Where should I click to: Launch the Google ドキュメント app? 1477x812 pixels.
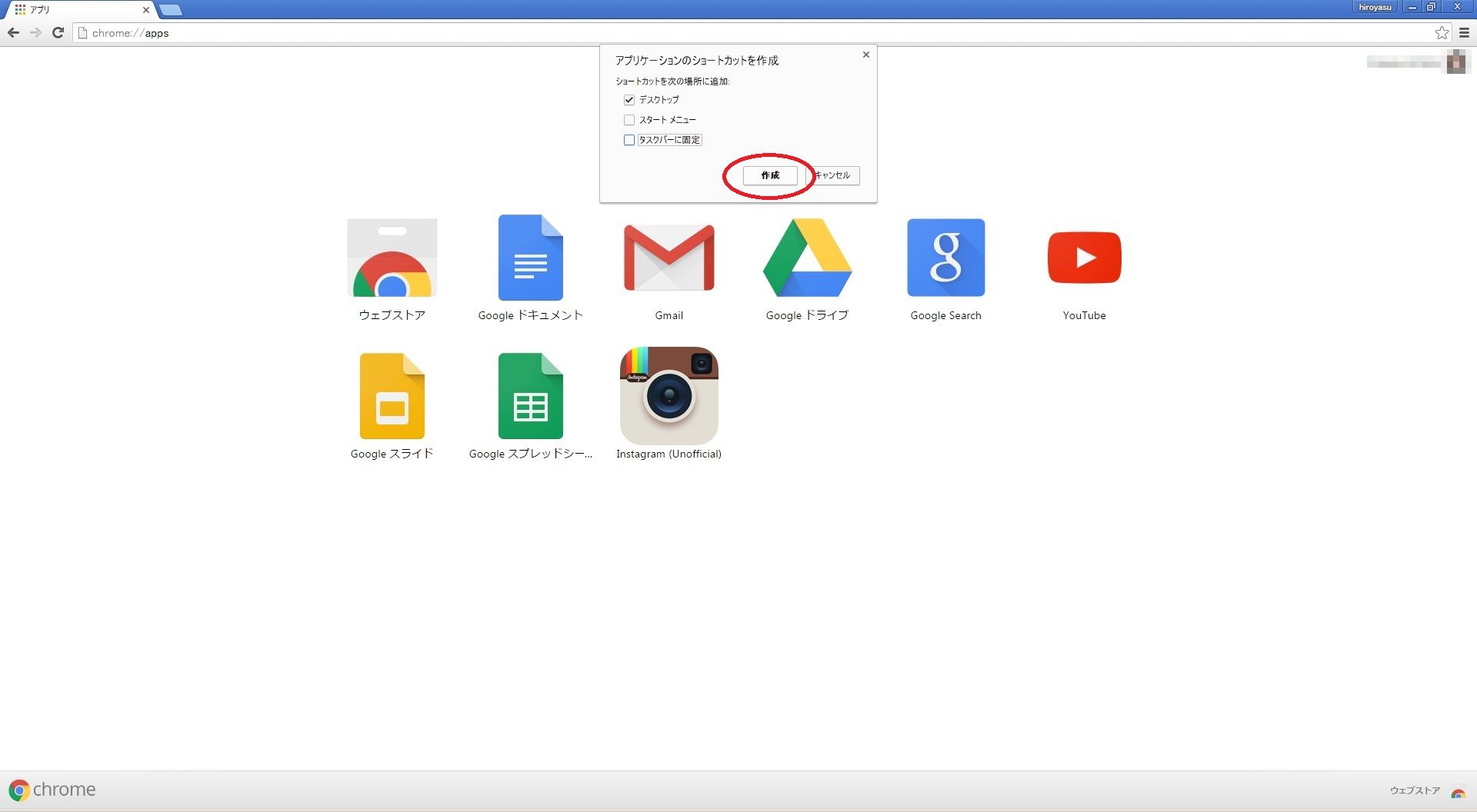click(x=531, y=258)
